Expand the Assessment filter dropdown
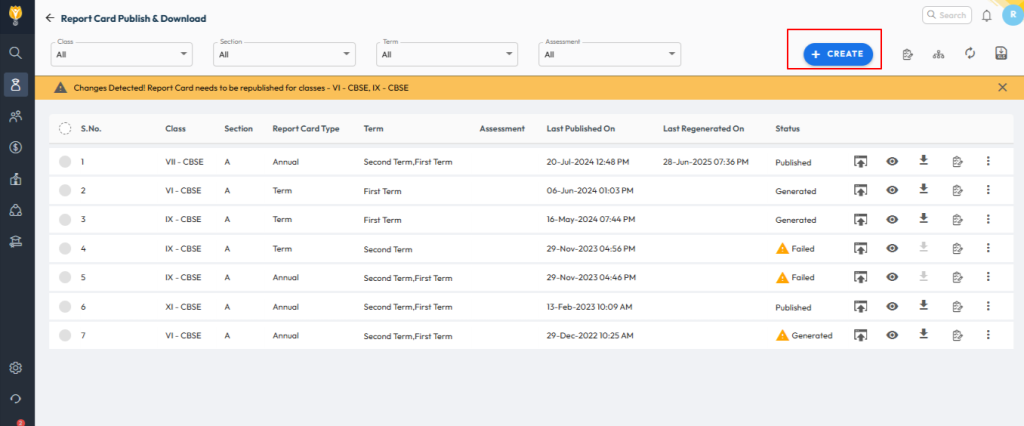The width and height of the screenshot is (1024, 426). 610,54
